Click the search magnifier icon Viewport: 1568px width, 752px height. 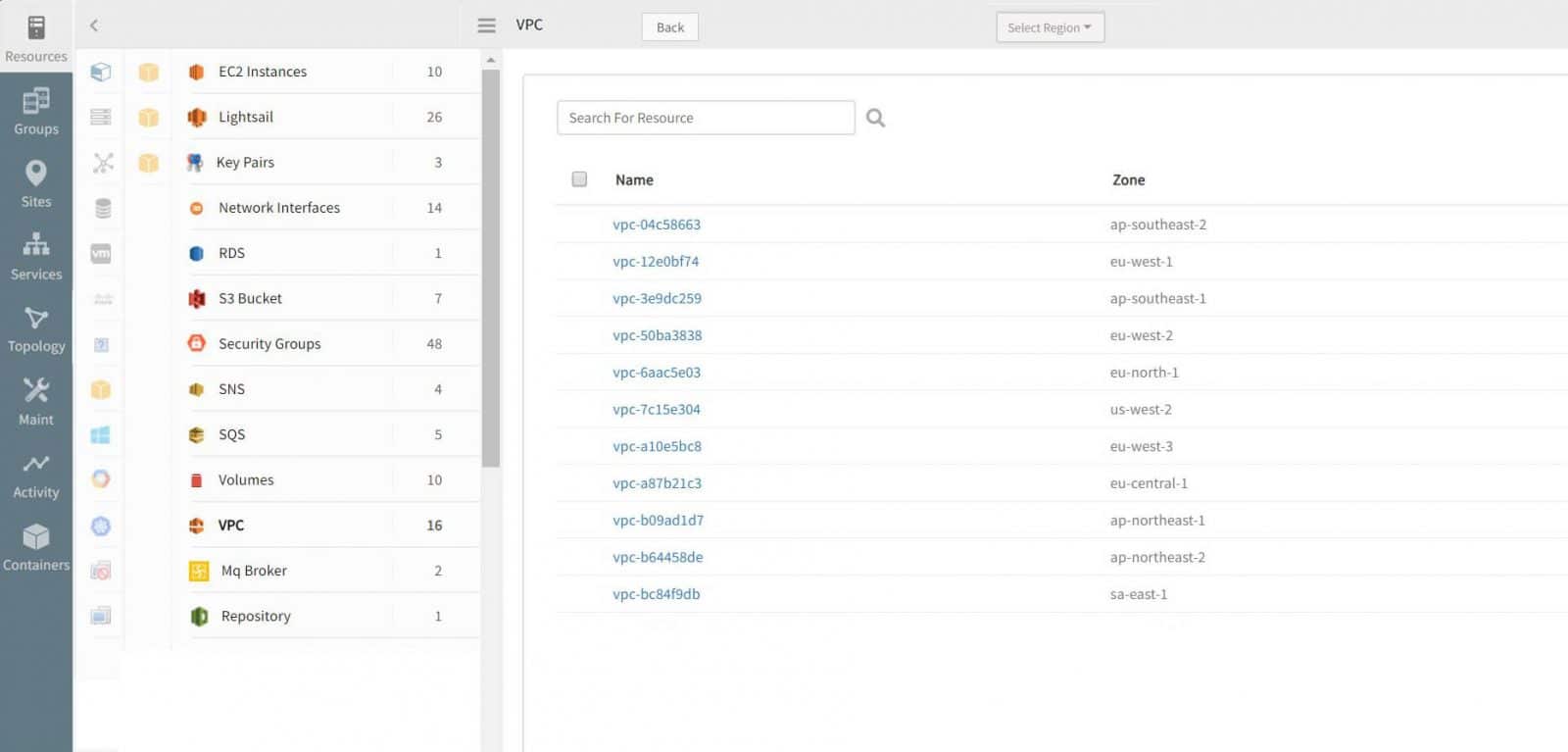[x=875, y=118]
